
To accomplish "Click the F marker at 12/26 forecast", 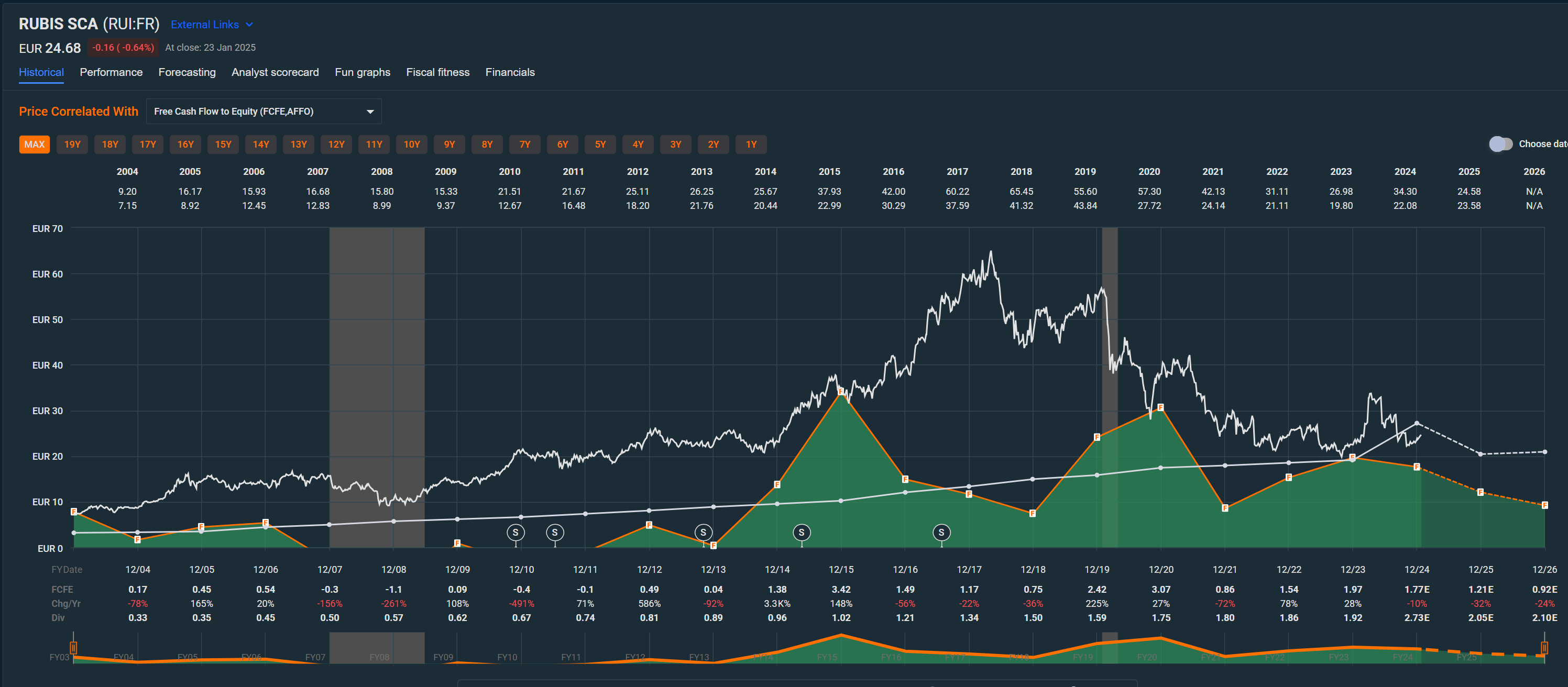I will click(1545, 505).
